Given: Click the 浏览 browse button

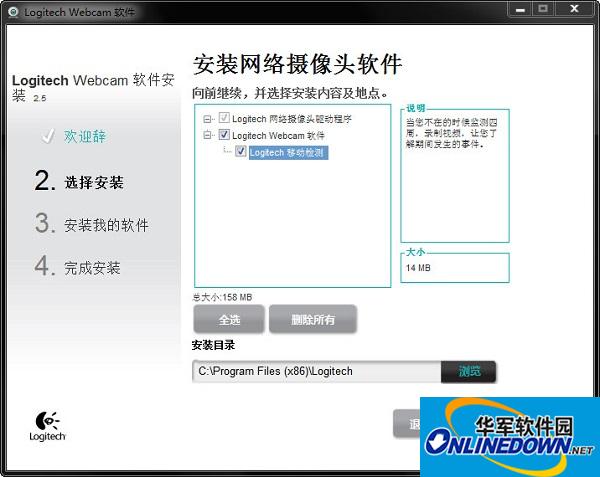Looking at the screenshot, I should [469, 371].
